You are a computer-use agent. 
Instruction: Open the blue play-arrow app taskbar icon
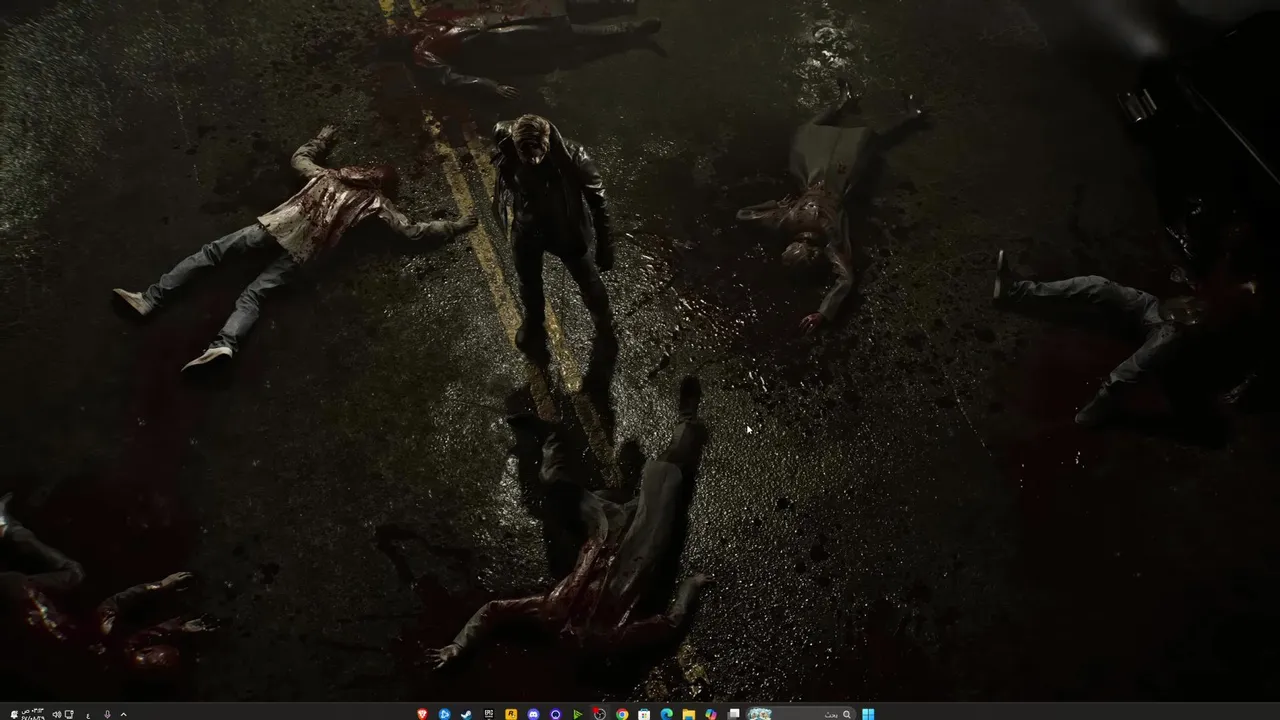click(444, 714)
